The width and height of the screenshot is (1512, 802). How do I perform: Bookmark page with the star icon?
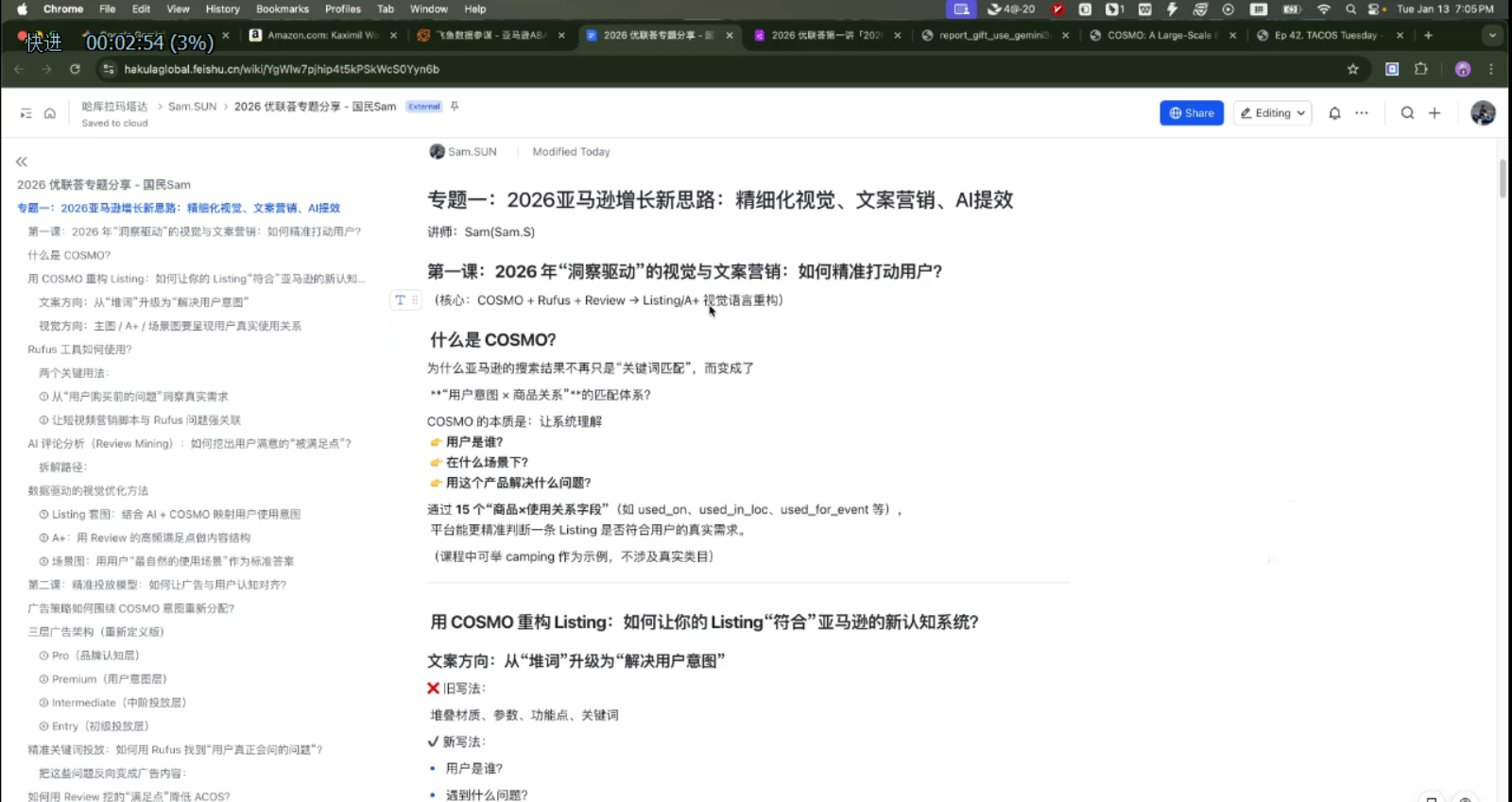click(x=1352, y=69)
